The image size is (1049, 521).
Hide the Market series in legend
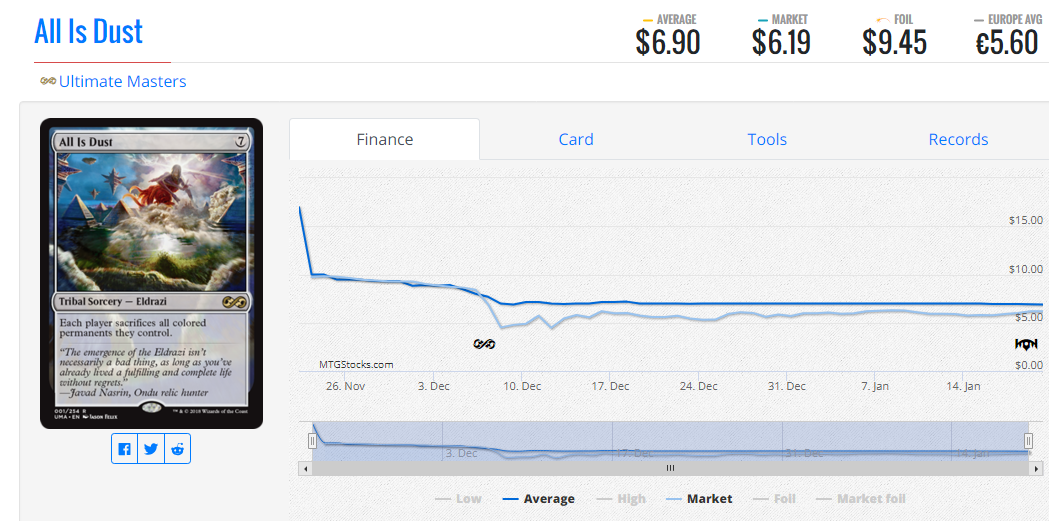pos(699,499)
